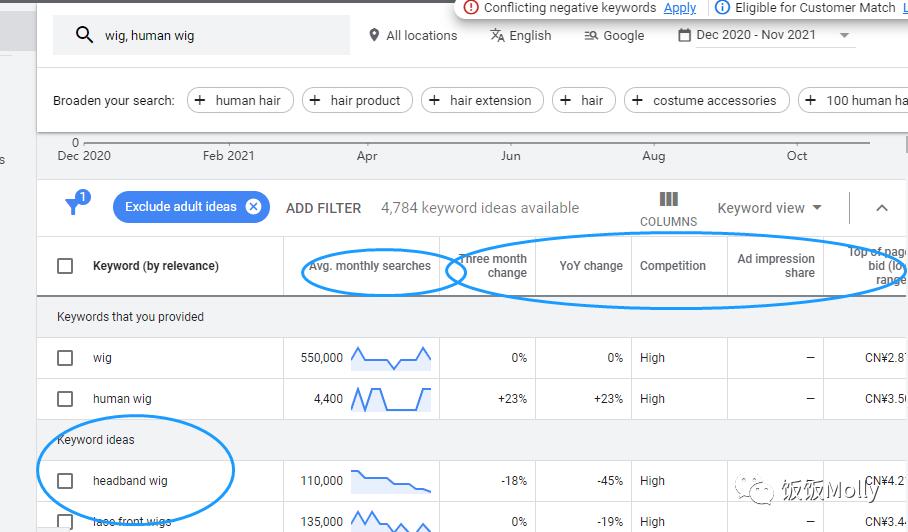Screen dimensions: 908x532
Task: Tick the checkbox for 'wig' keyword
Action: 65,358
